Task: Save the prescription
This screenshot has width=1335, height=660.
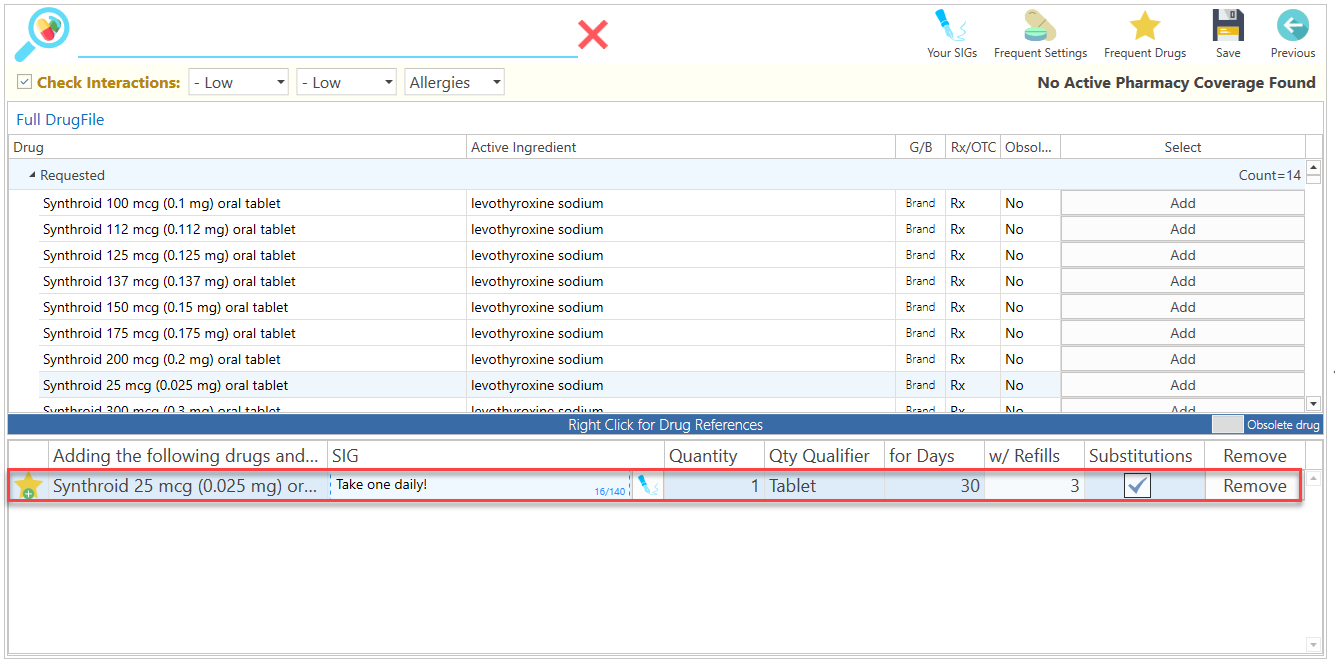Action: [x=1228, y=34]
